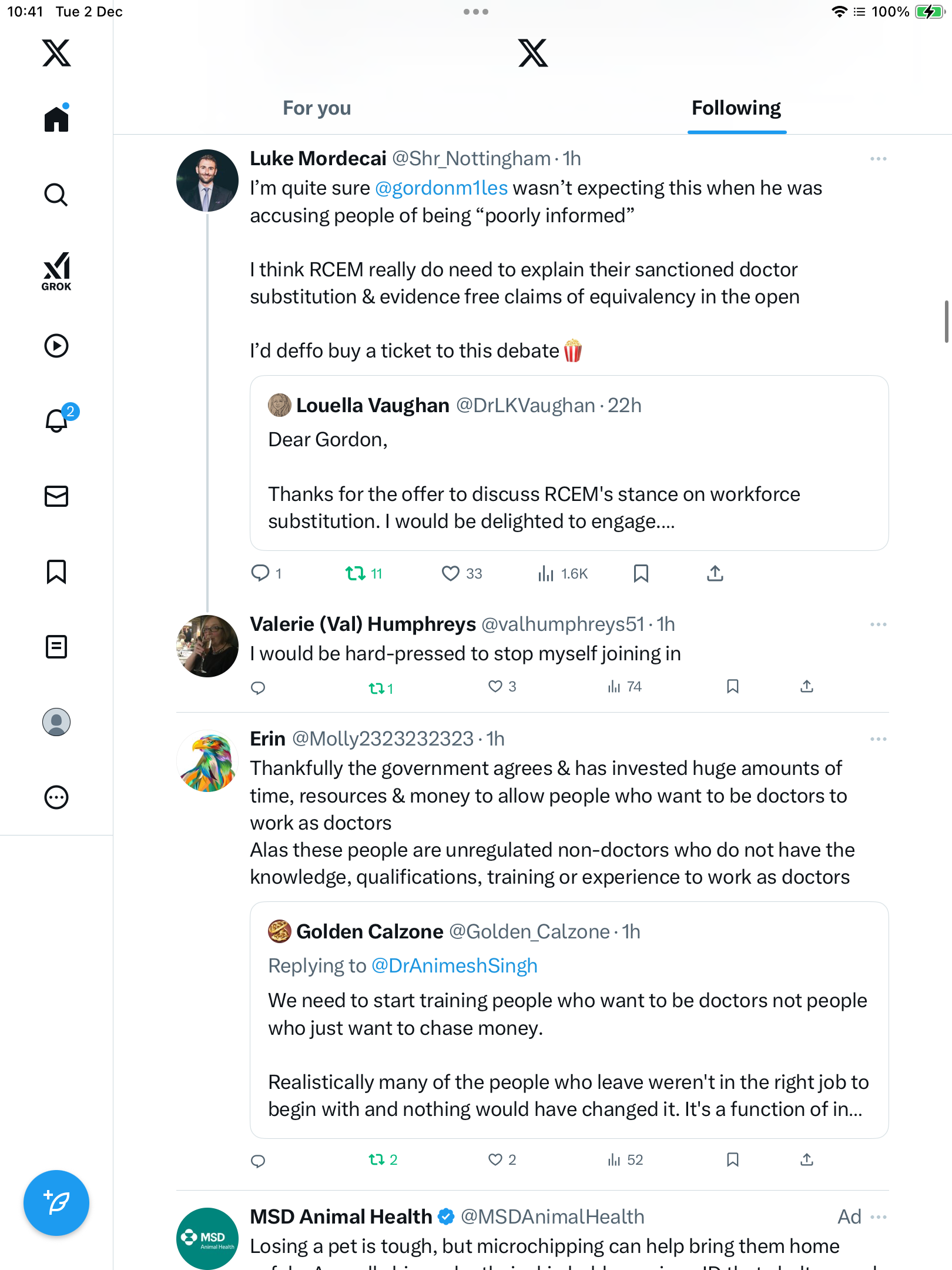952x1270 pixels.
Task: Open the Search page
Action: 56,195
